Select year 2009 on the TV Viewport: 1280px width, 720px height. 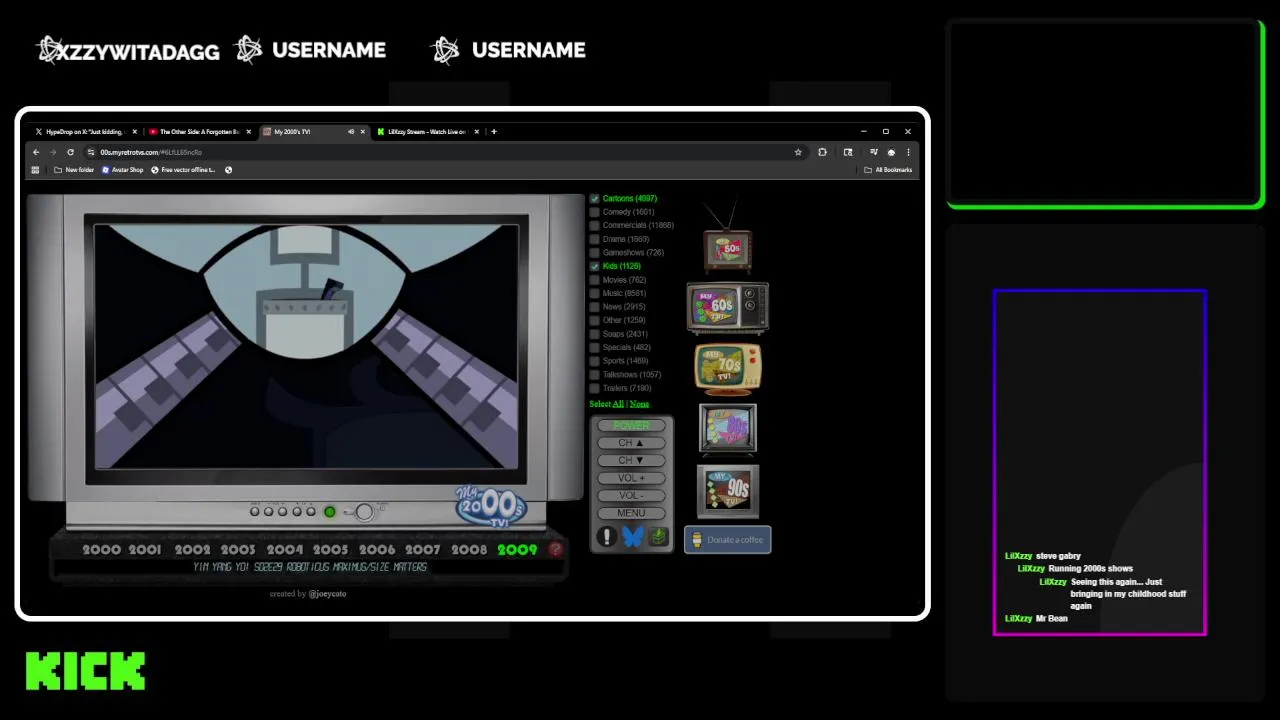click(517, 550)
